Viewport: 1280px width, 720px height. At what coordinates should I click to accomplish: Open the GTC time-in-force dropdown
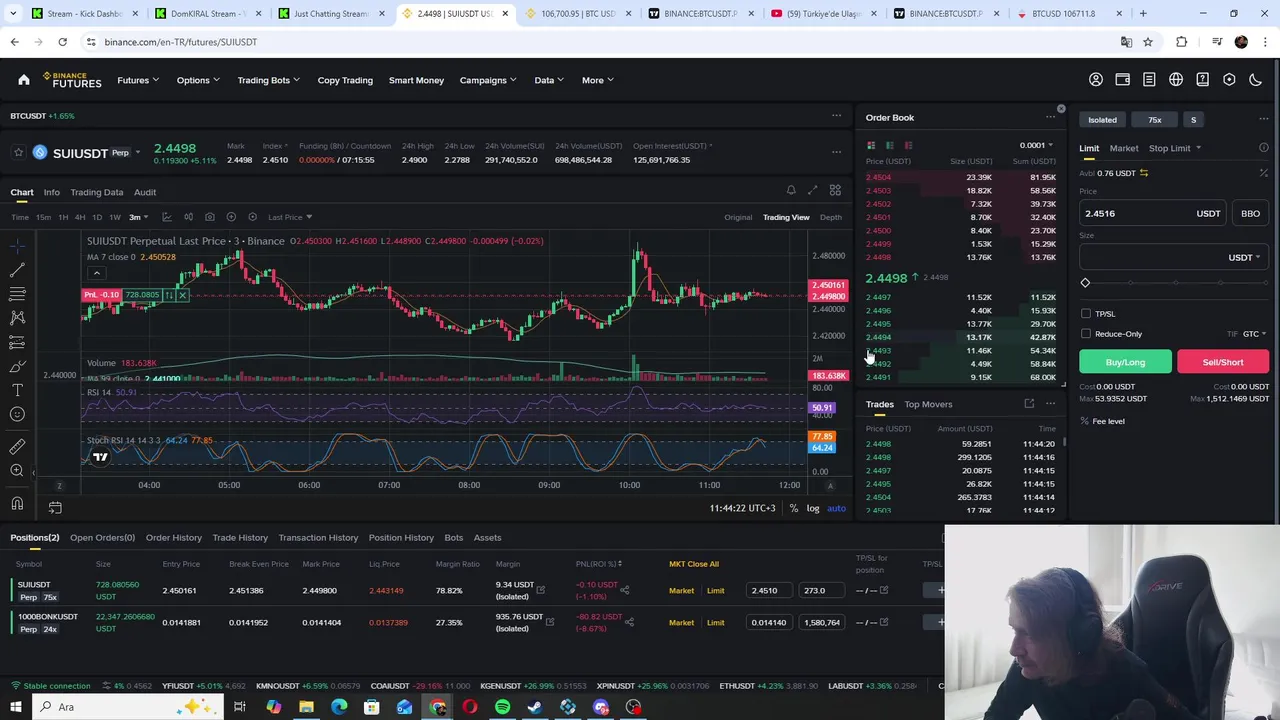(x=1254, y=334)
